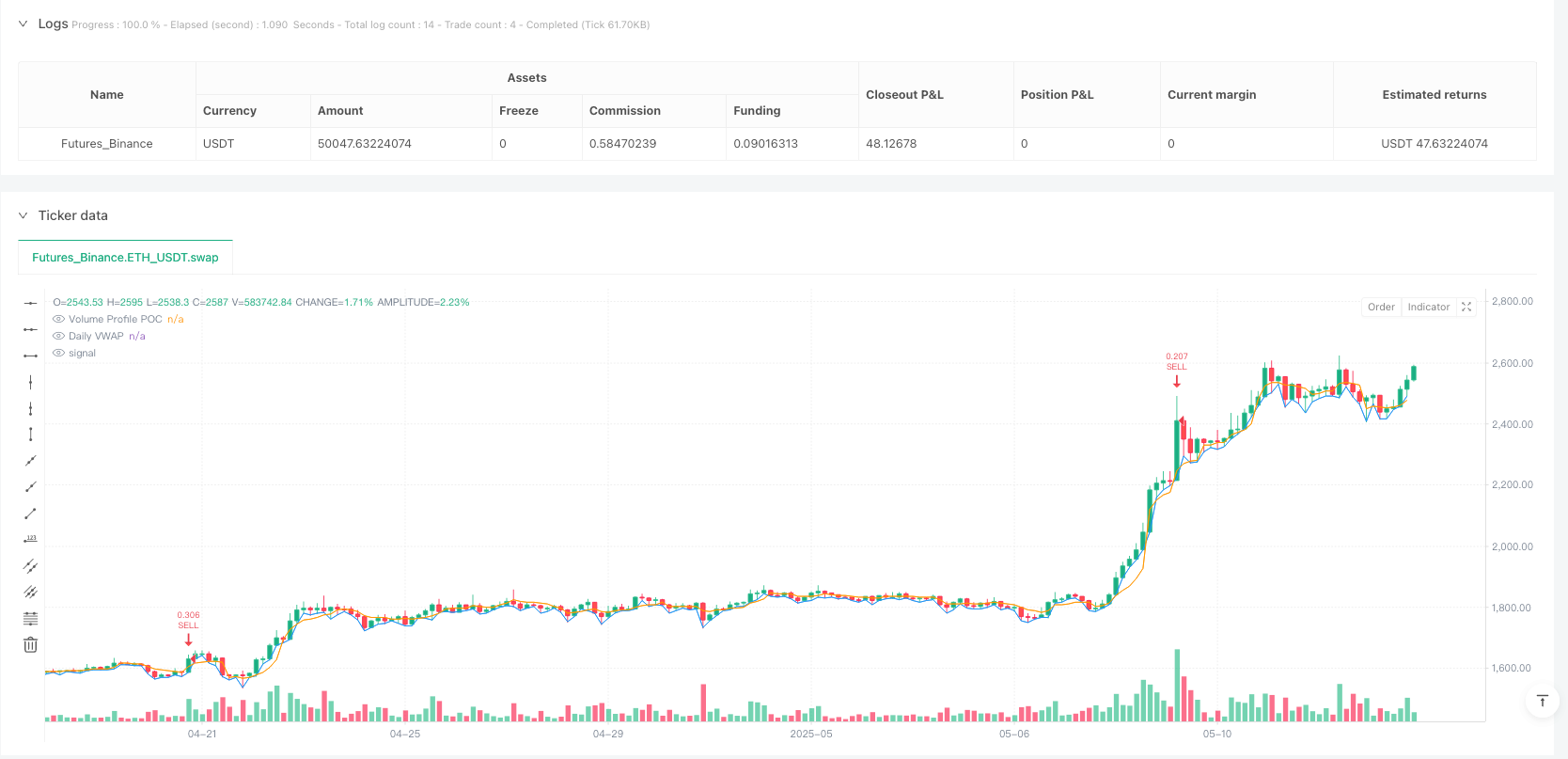Choose the parallel channel drawing tool
Image resolution: width=1568 pixels, height=759 pixels.
30,566
